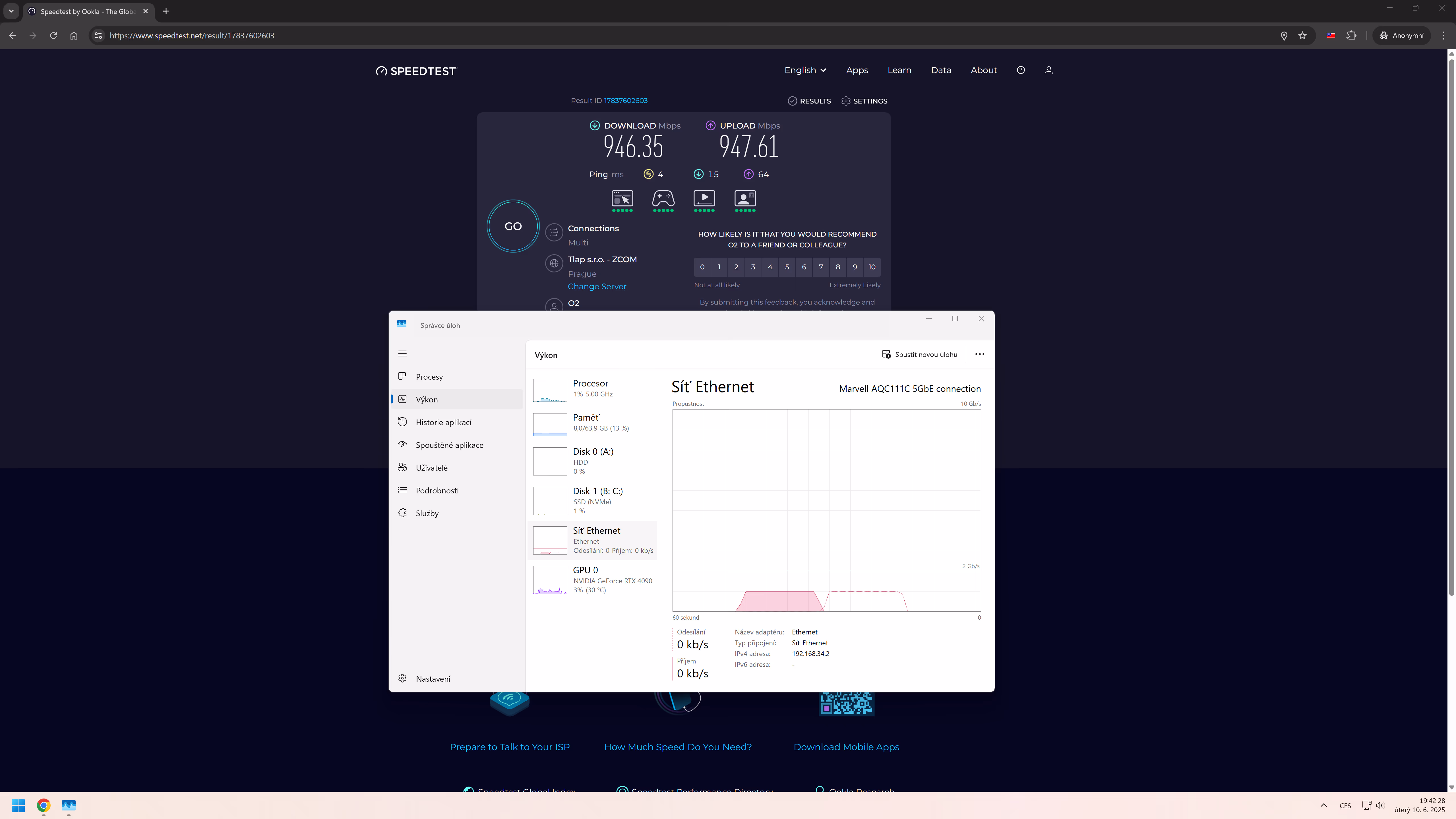Select rating 6 in recommendation survey
This screenshot has height=819, width=1456.
(x=804, y=267)
